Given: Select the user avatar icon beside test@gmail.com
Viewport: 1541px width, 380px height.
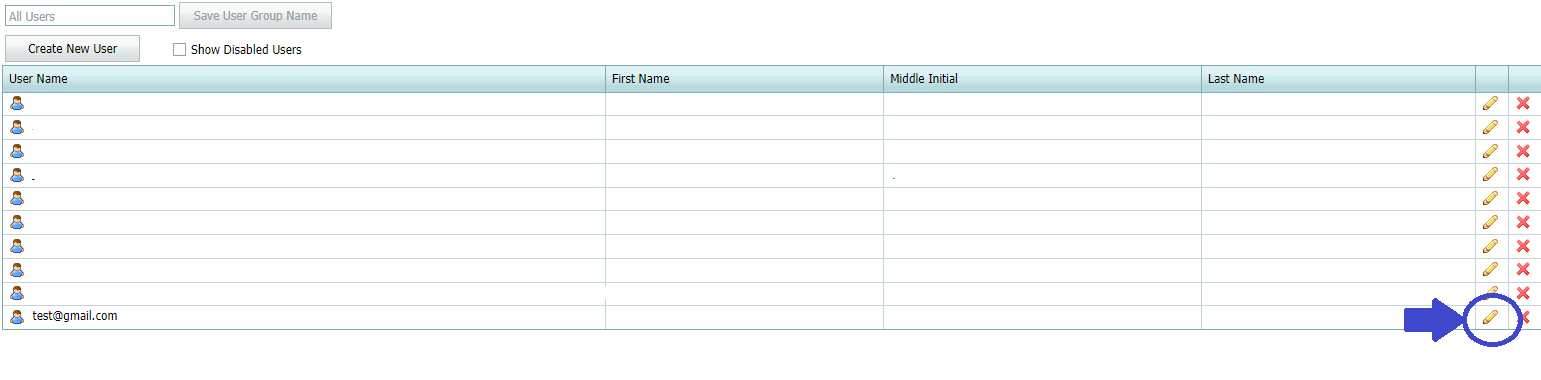Looking at the screenshot, I should coord(17,317).
